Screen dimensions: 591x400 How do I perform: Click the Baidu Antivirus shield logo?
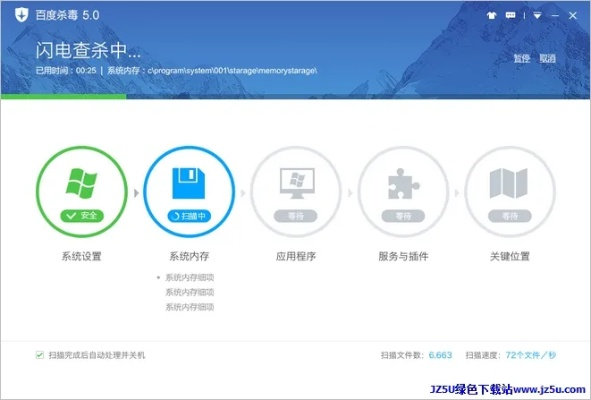tap(21, 15)
